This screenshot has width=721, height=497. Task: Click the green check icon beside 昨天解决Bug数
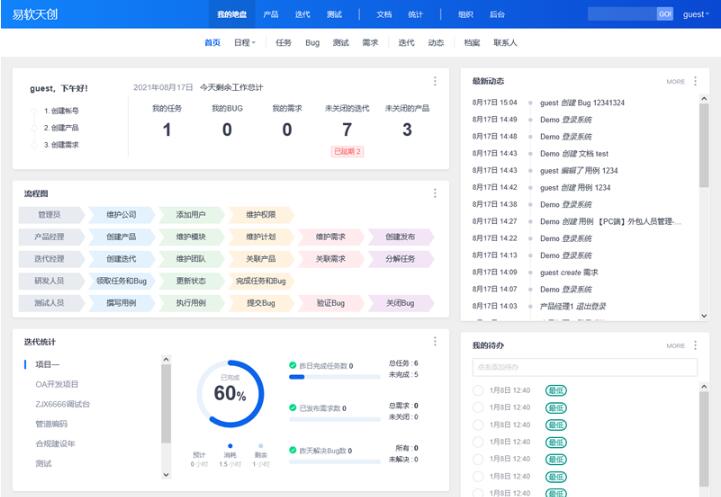click(x=292, y=450)
